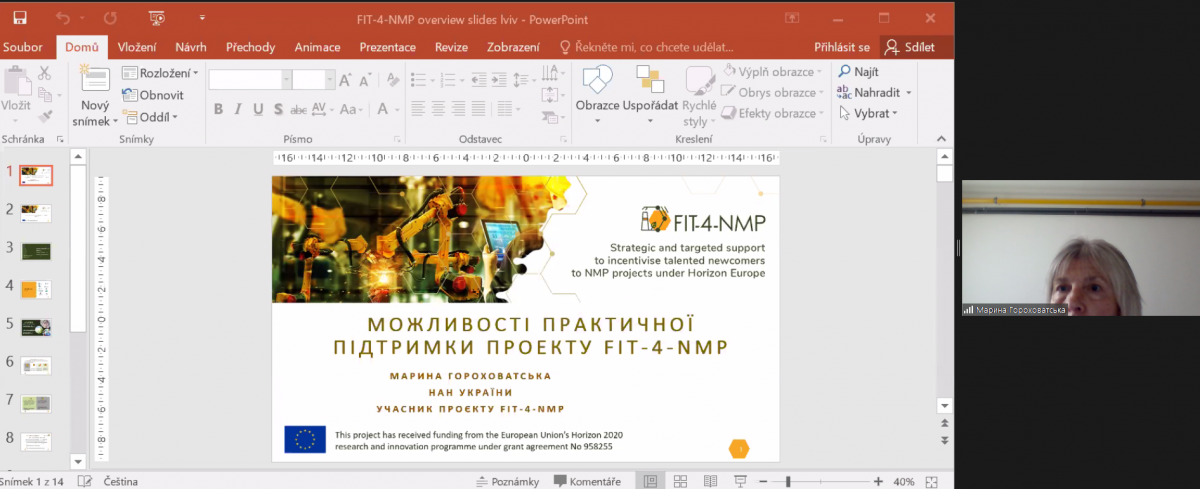Open the Animace tab

318,47
